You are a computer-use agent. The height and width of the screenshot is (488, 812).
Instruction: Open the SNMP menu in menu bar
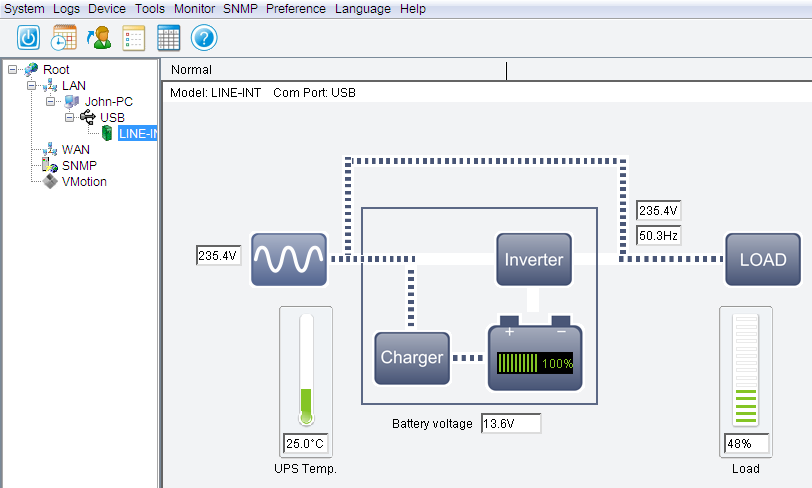coord(240,9)
